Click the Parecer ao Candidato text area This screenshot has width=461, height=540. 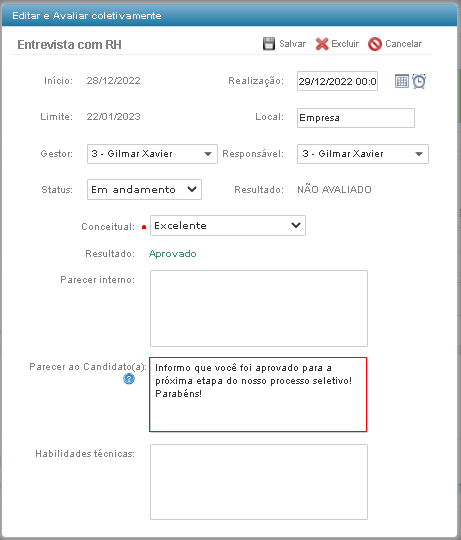click(x=258, y=394)
